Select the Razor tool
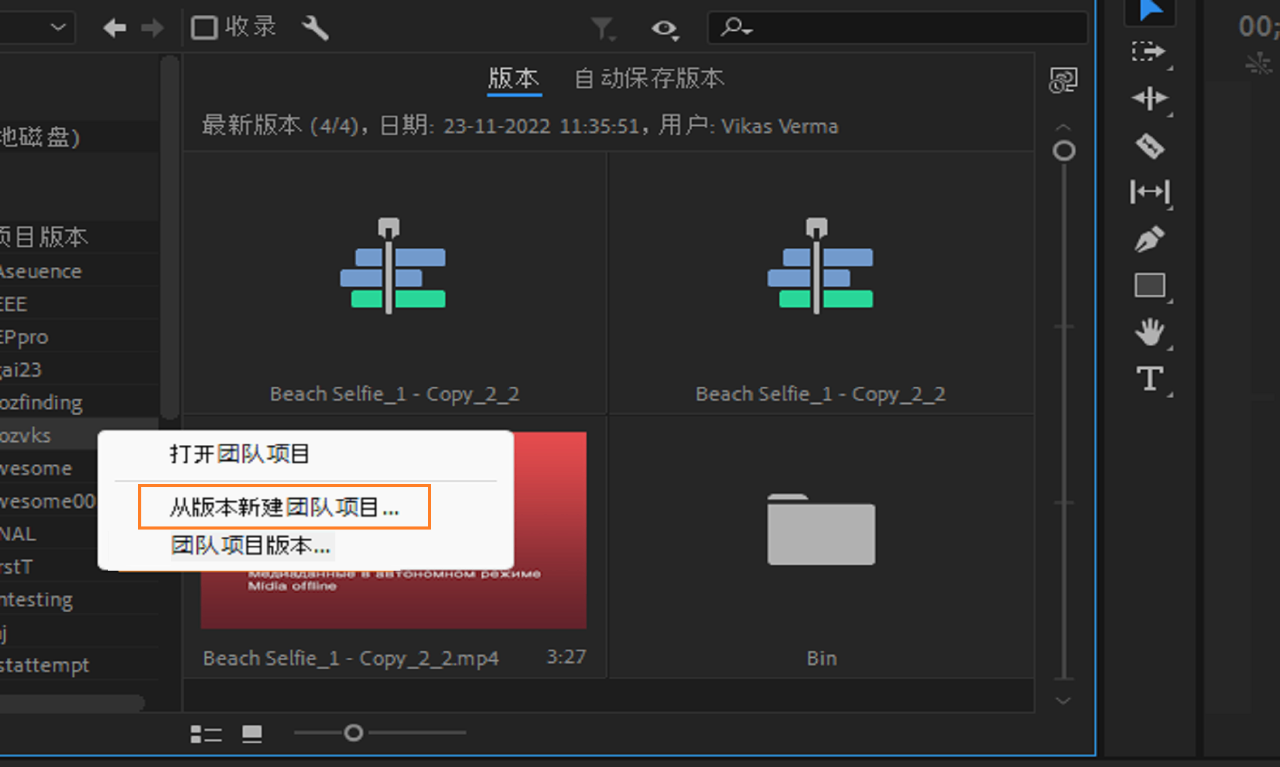Screen dimensions: 1280x767 click(1150, 146)
